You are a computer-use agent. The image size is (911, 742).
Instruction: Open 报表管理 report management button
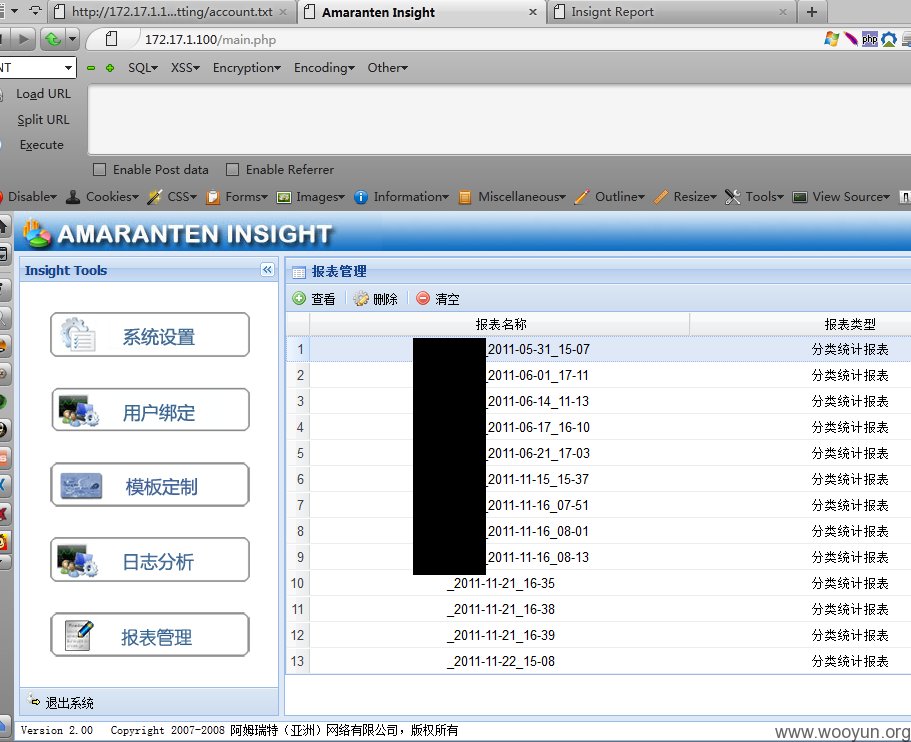150,635
